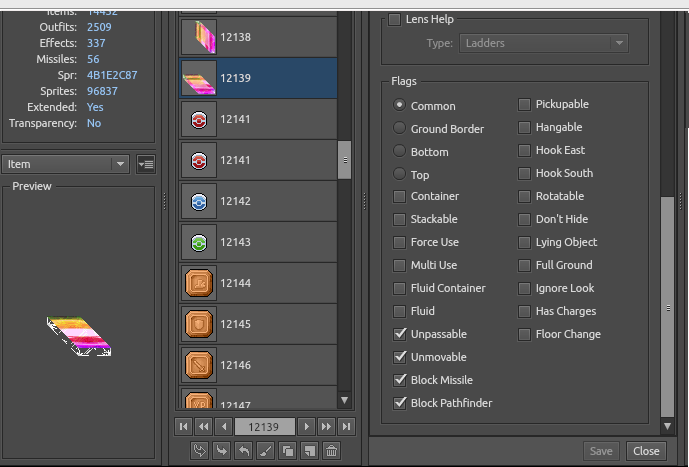Select the Ground Border radio button

click(399, 127)
